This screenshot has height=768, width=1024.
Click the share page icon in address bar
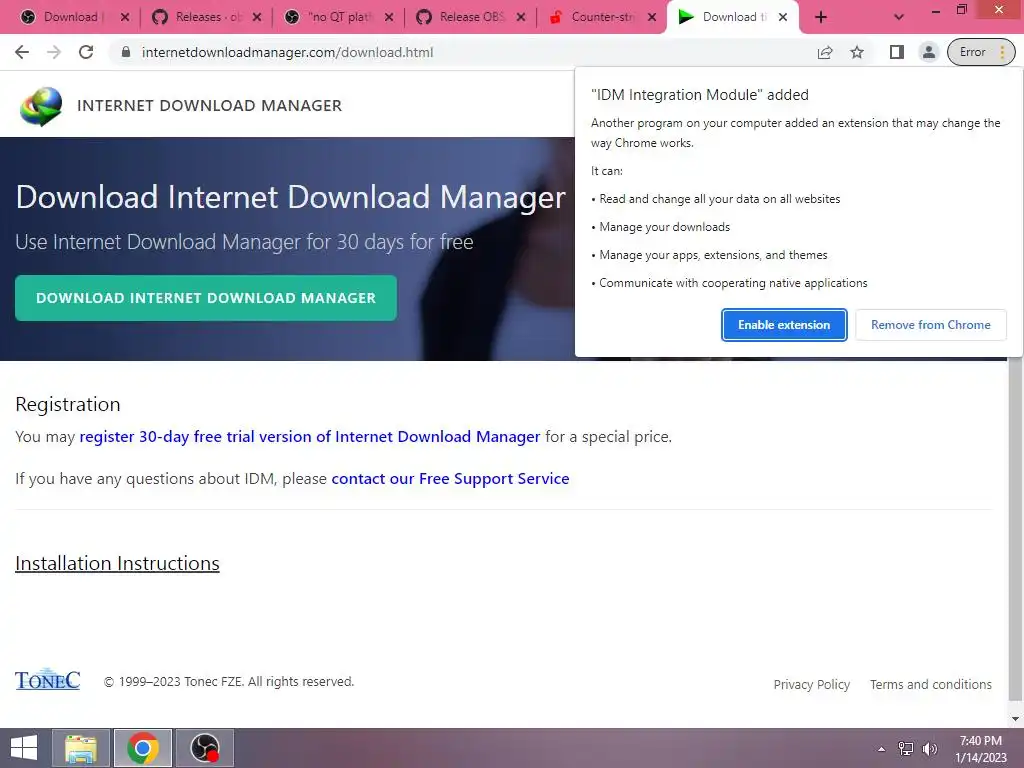click(825, 52)
